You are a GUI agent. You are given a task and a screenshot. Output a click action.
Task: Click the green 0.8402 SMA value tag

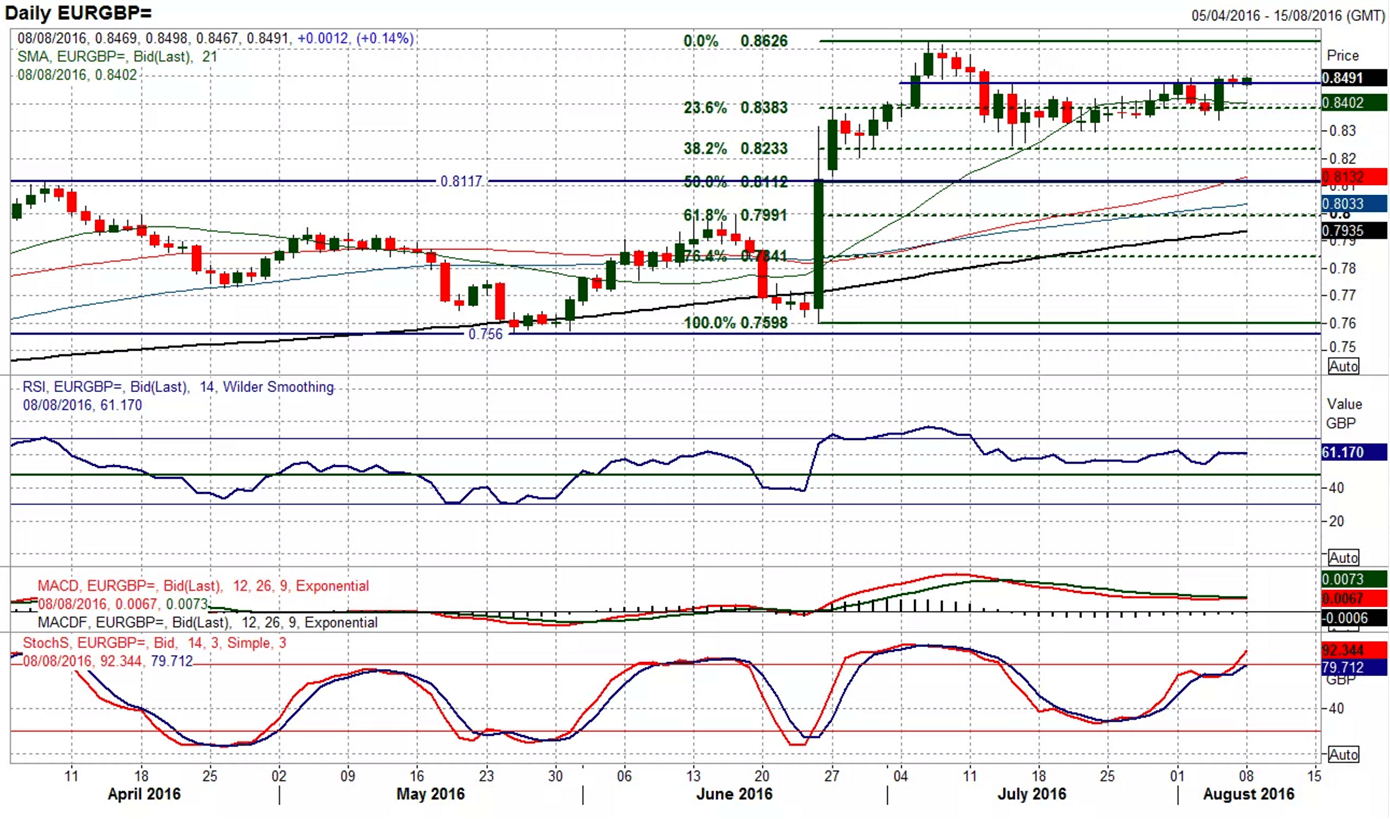pos(1353,102)
